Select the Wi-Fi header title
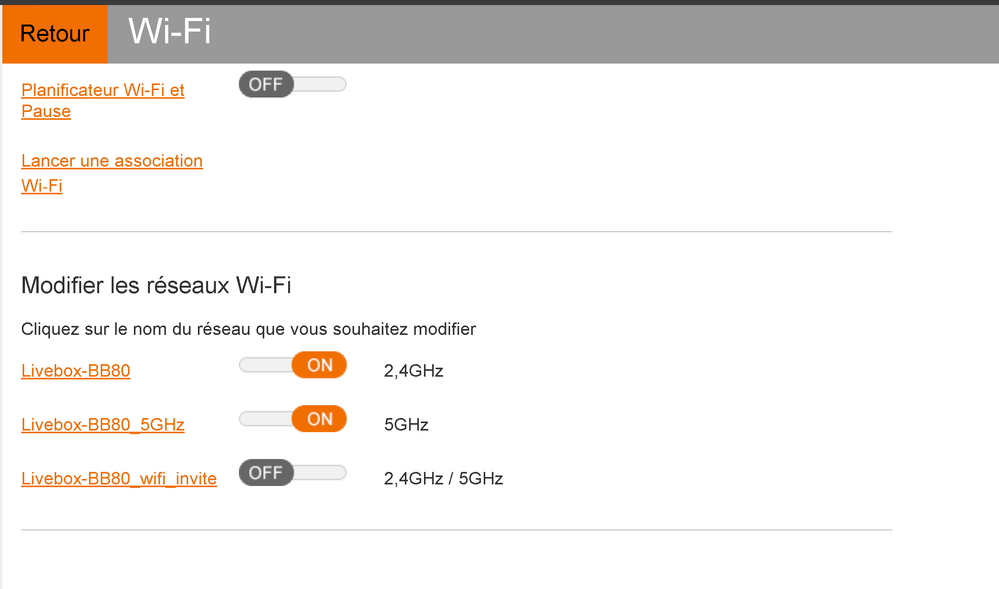Screen dimensions: 999x589 (166, 32)
